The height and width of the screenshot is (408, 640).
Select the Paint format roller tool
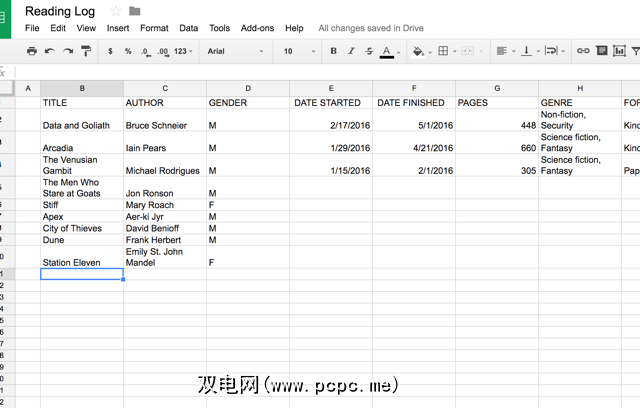pos(87,51)
